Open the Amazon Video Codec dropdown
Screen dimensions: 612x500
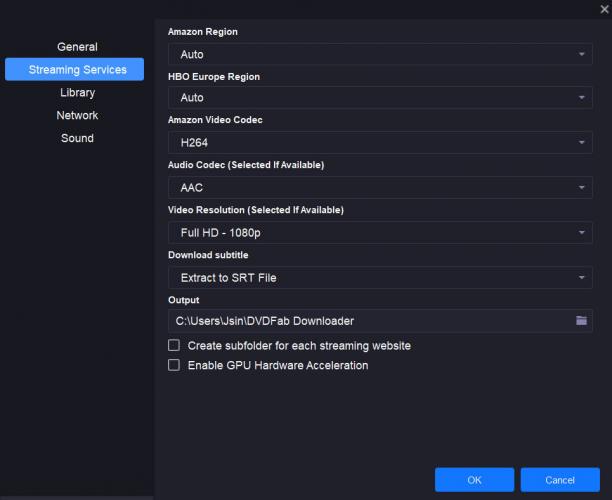(x=380, y=143)
